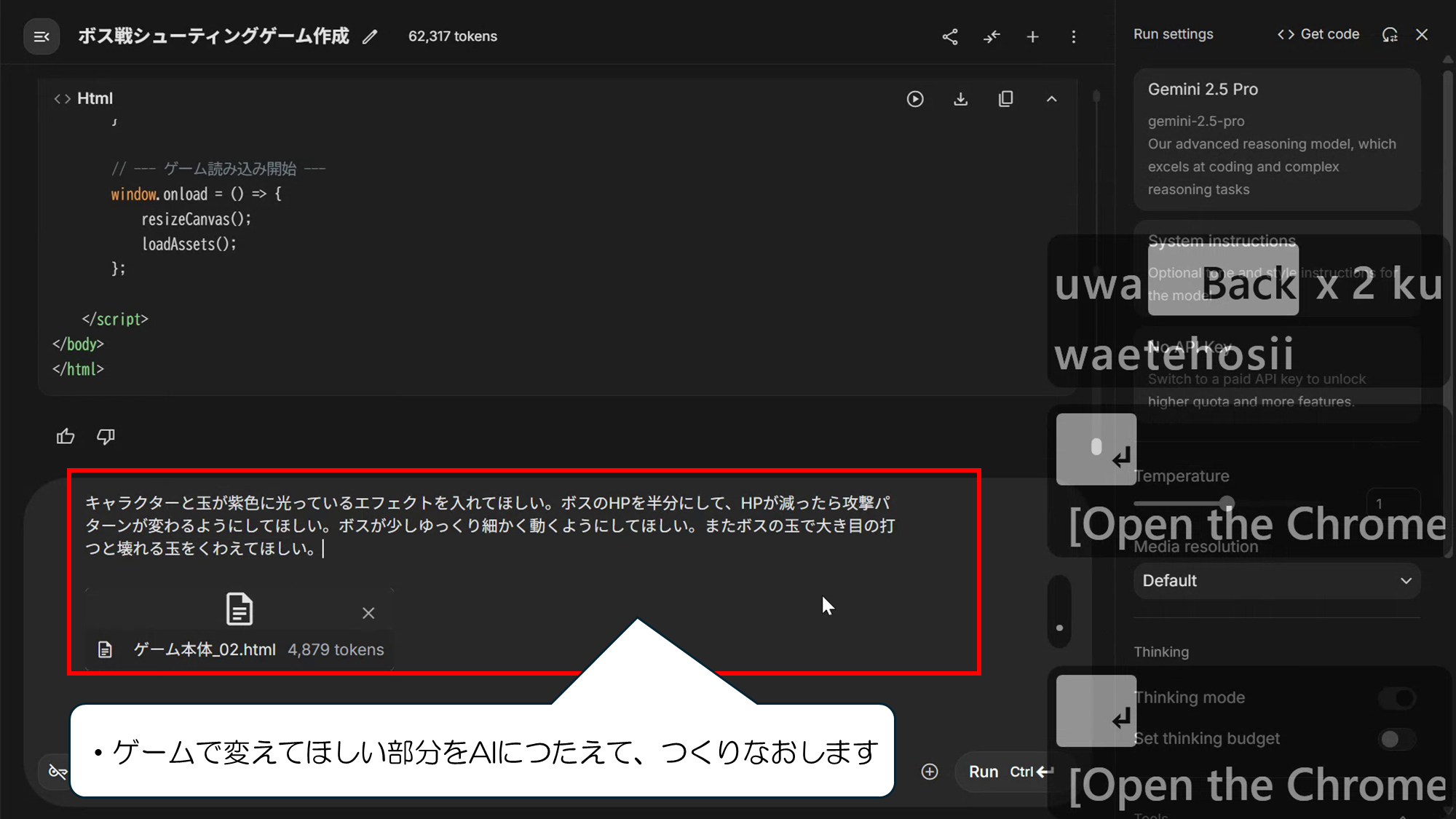Share the prompt via share icon
This screenshot has width=1456, height=819.
point(950,36)
